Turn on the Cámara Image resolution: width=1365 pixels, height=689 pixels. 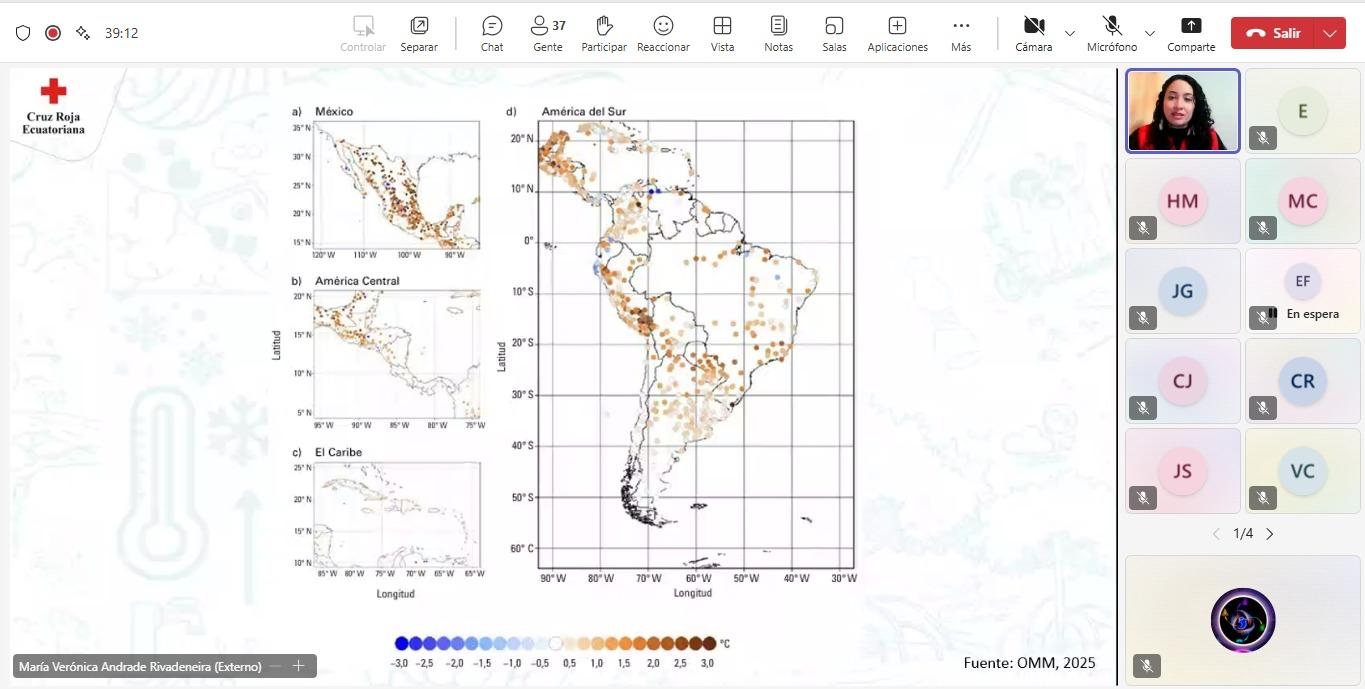click(1033, 33)
